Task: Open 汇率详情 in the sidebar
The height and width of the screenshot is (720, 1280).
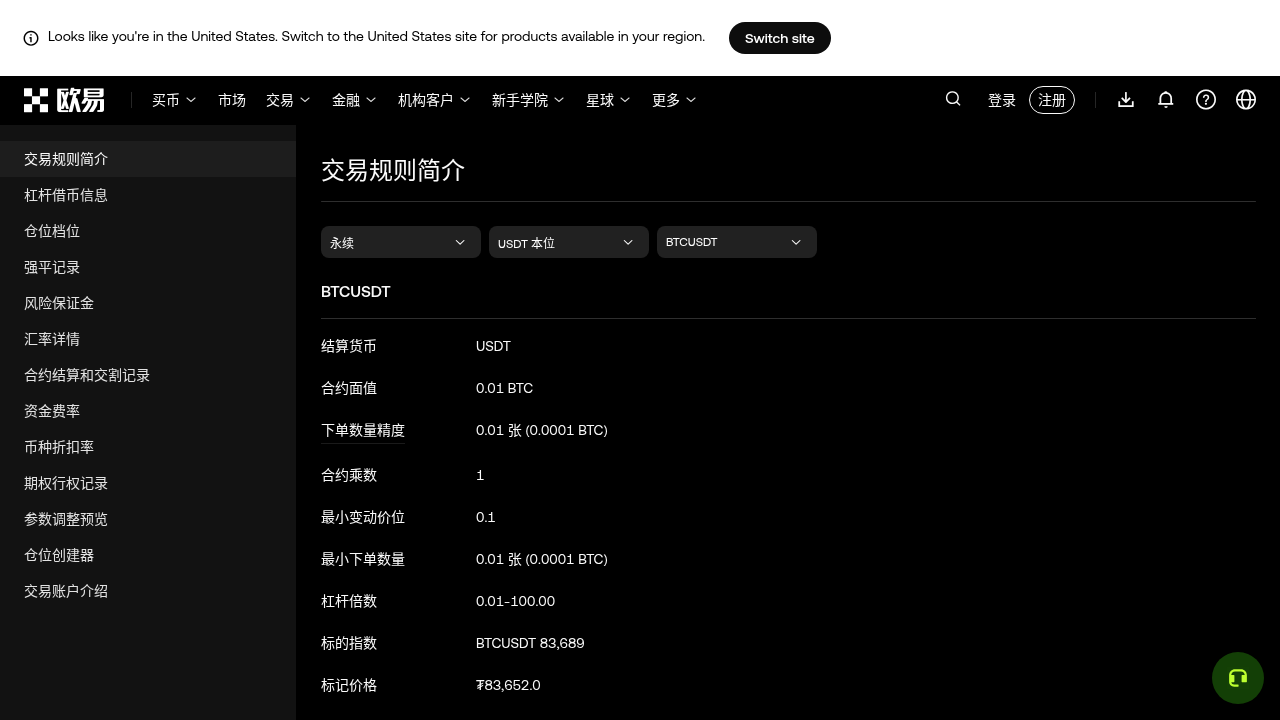Action: pos(148,339)
